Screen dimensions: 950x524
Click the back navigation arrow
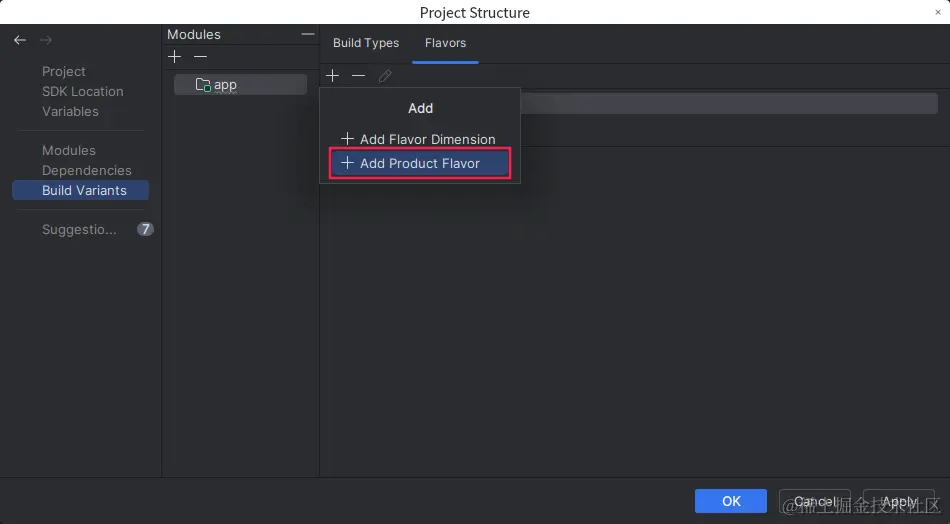(x=20, y=40)
